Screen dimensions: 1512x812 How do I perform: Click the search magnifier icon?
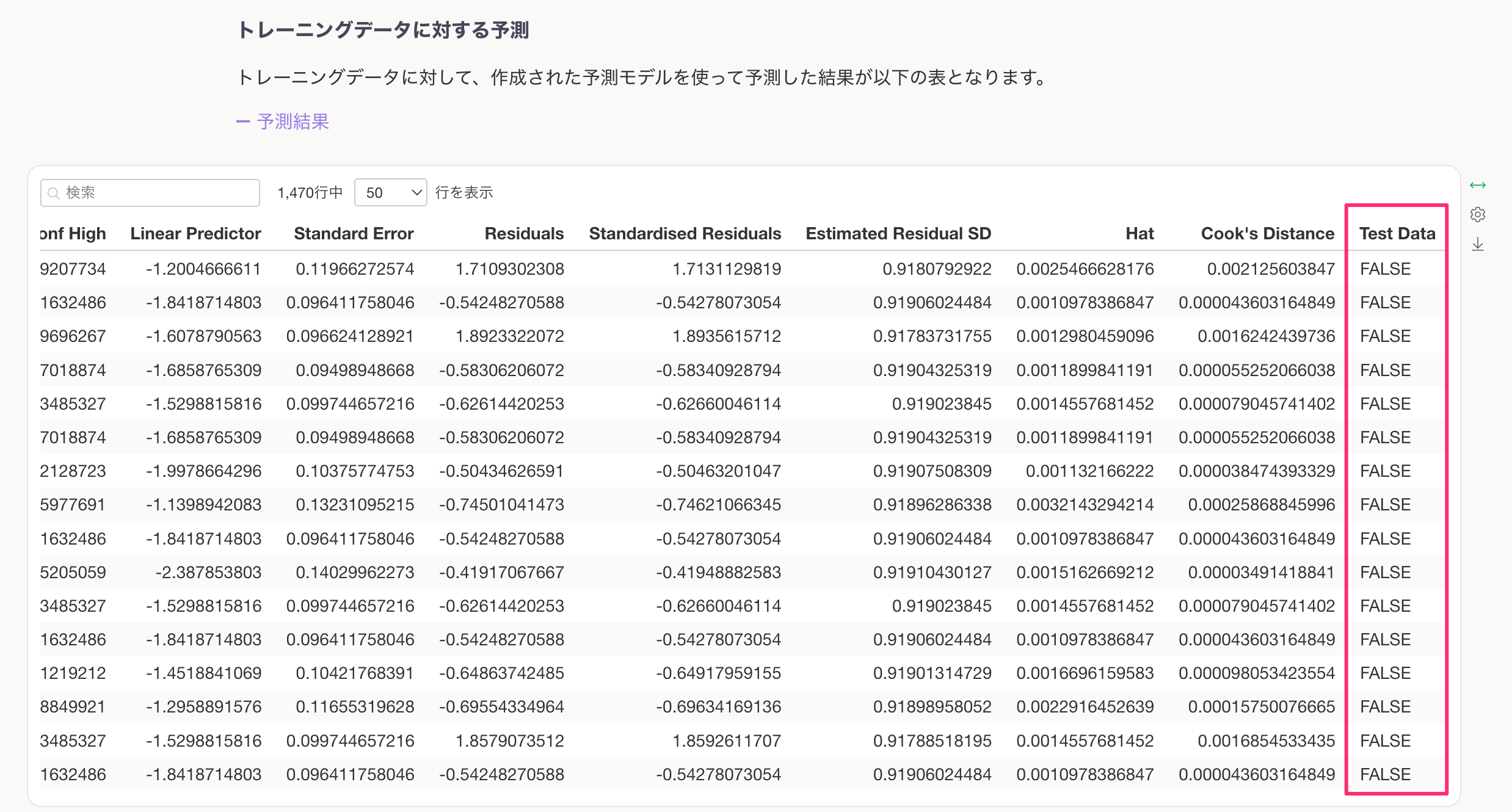coord(54,193)
